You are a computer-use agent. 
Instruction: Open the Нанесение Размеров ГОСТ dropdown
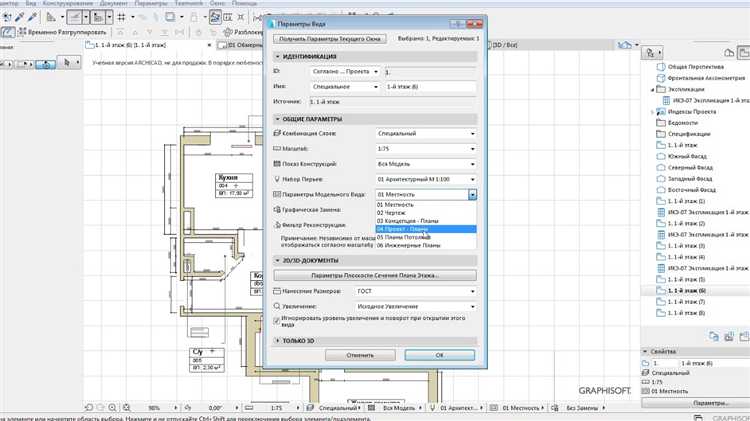coord(416,291)
